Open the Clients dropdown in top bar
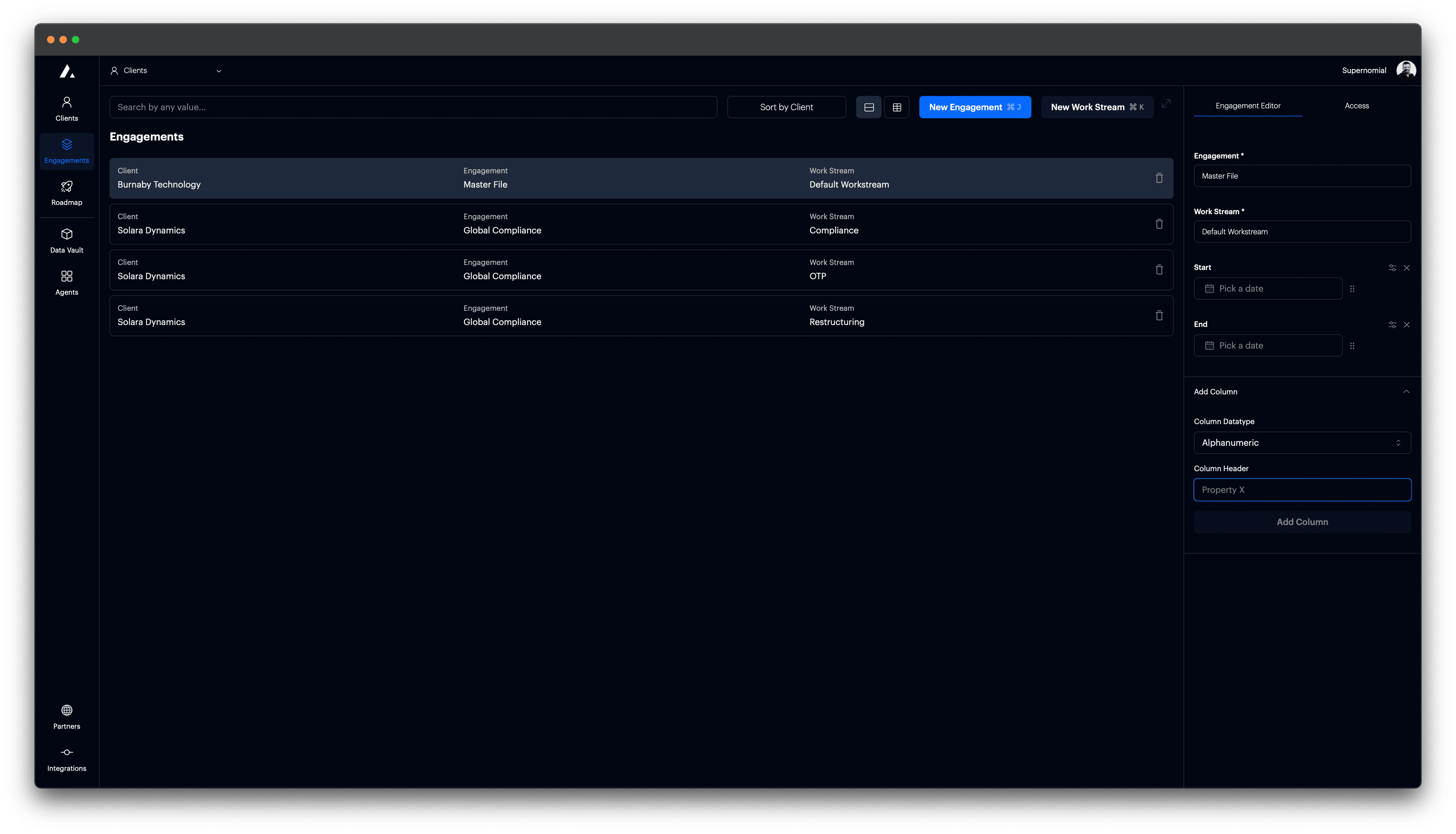This screenshot has width=1456, height=834. click(x=166, y=70)
